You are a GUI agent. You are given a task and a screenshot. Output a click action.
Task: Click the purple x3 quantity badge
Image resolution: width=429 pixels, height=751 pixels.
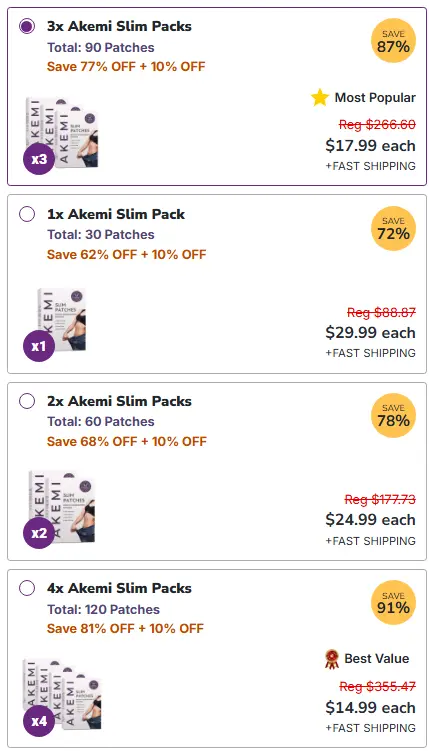tap(39, 159)
